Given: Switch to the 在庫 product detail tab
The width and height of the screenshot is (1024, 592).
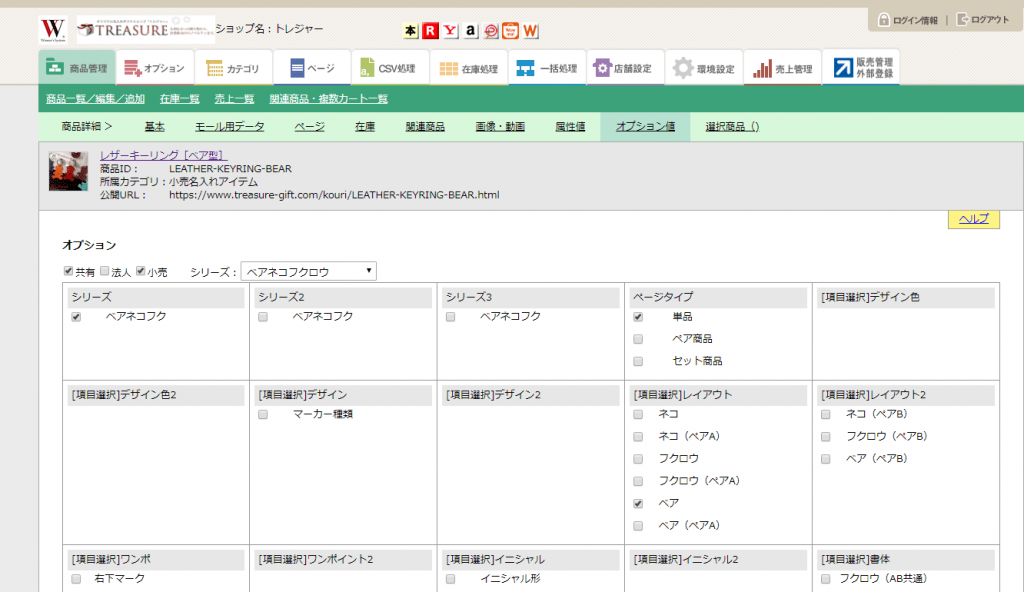Looking at the screenshot, I should click(x=365, y=127).
